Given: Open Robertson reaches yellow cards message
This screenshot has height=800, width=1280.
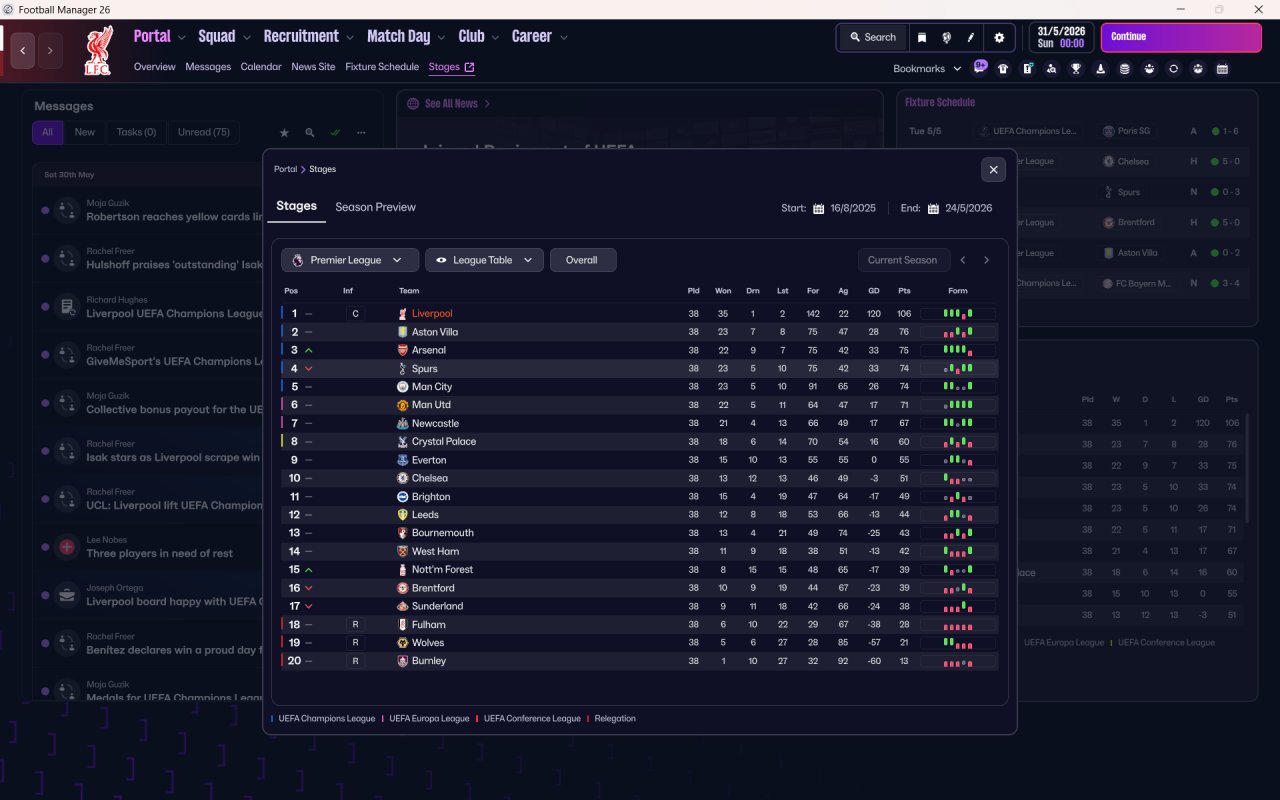Looking at the screenshot, I should pos(174,217).
